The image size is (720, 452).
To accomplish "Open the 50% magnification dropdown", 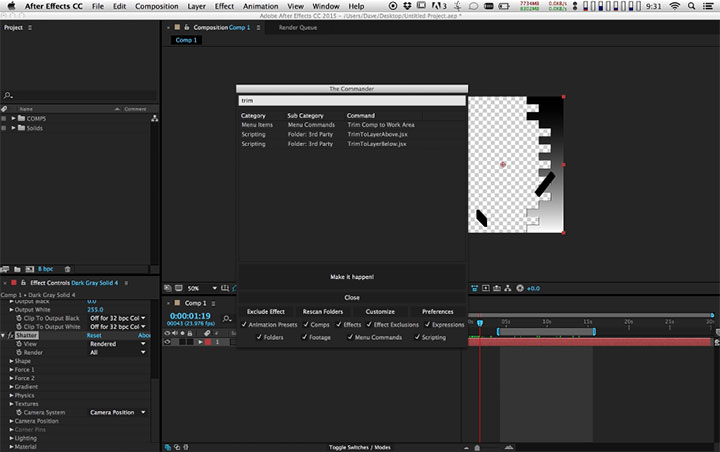I will click(x=202, y=288).
